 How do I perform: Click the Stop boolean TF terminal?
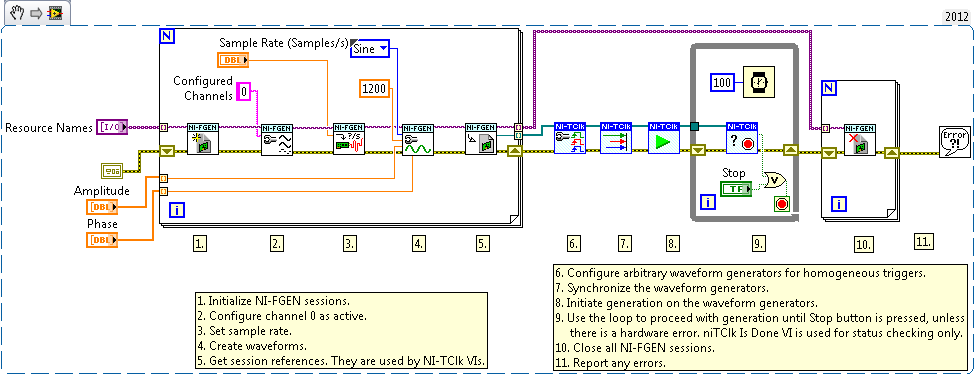click(x=736, y=188)
